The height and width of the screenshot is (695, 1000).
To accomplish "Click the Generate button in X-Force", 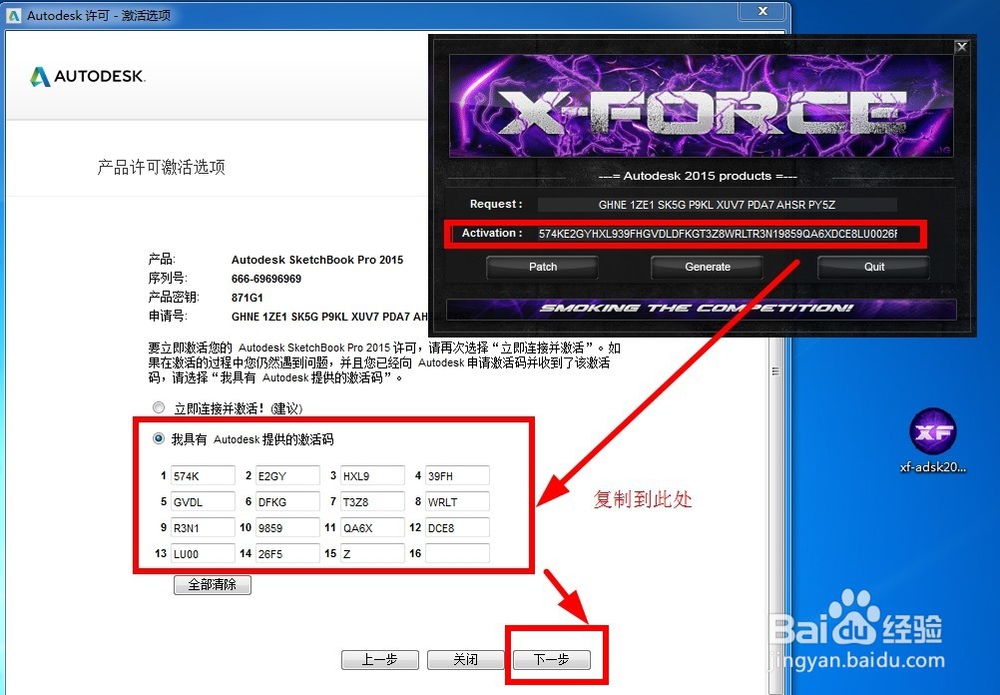I will 707,267.
